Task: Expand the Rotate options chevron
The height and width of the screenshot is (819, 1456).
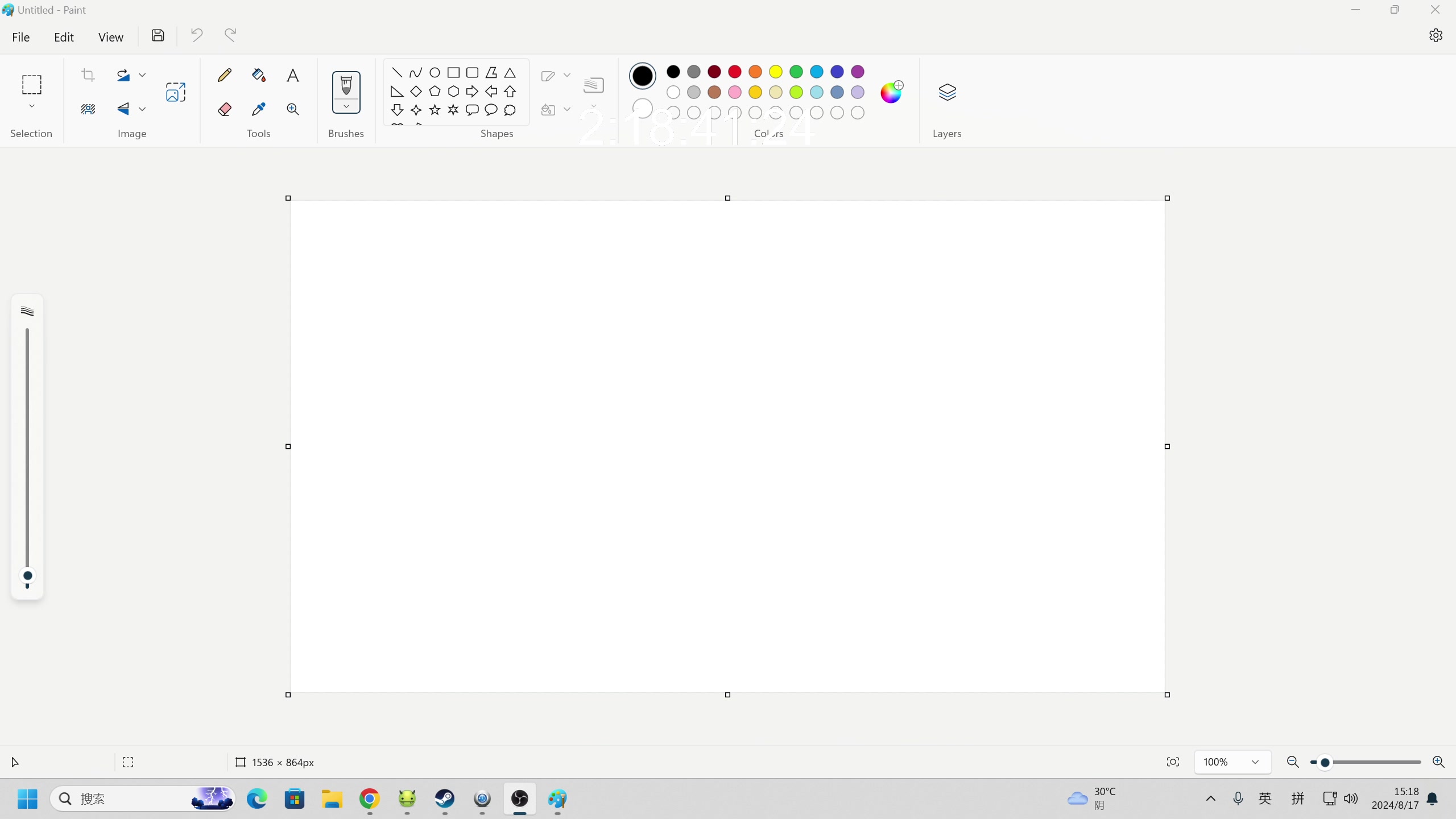Action: 142,75
